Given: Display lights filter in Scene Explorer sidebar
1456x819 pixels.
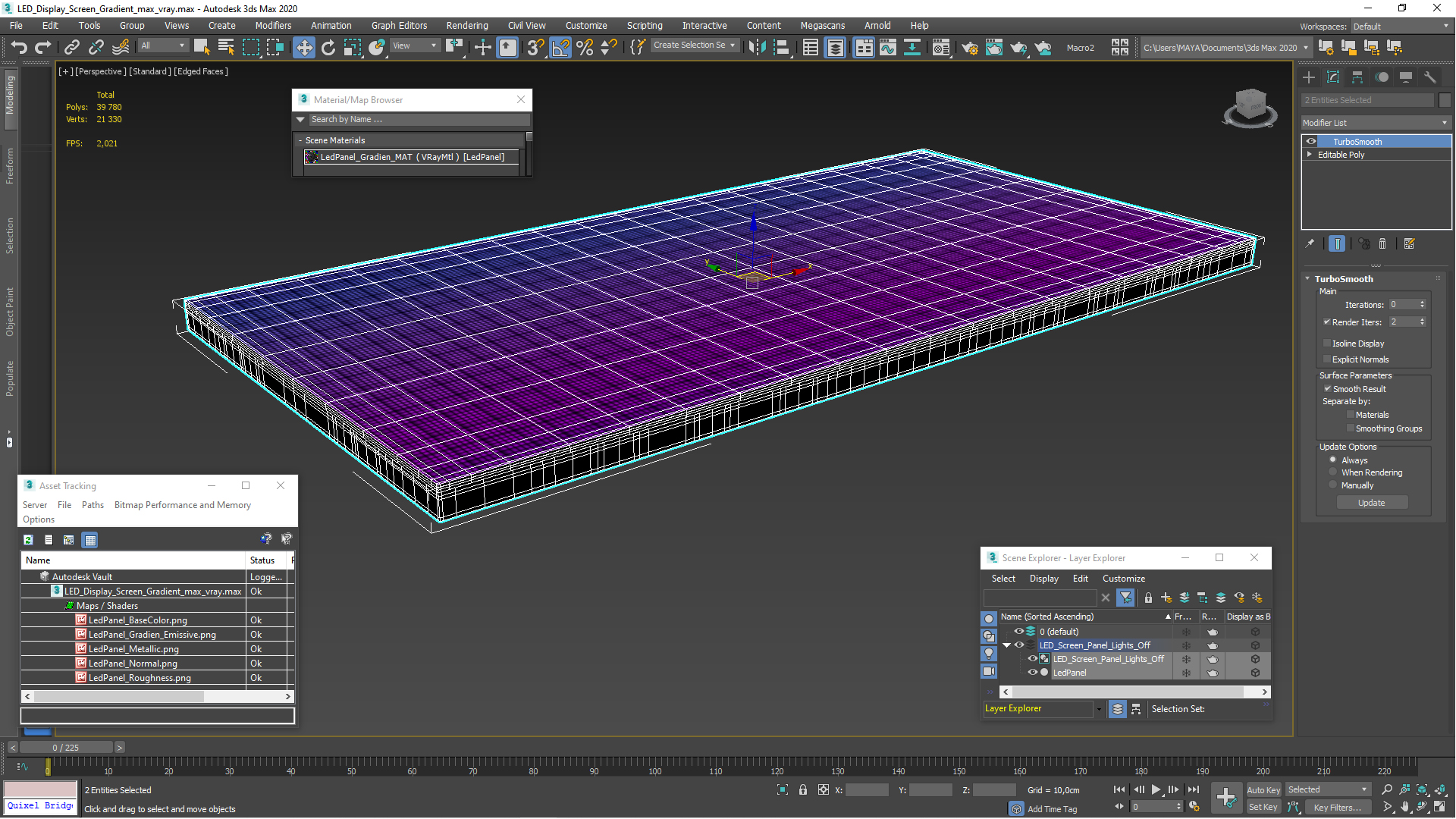Looking at the screenshot, I should point(989,654).
